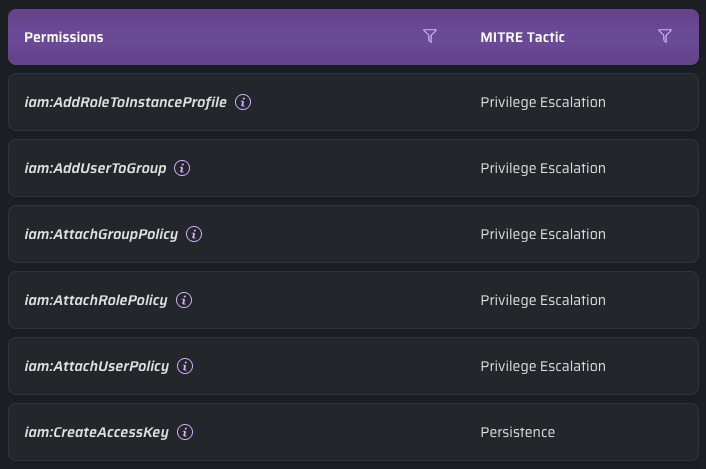
Task: Click info icon next to iam:AddRoleToInstanceProfile
Action: [243, 102]
